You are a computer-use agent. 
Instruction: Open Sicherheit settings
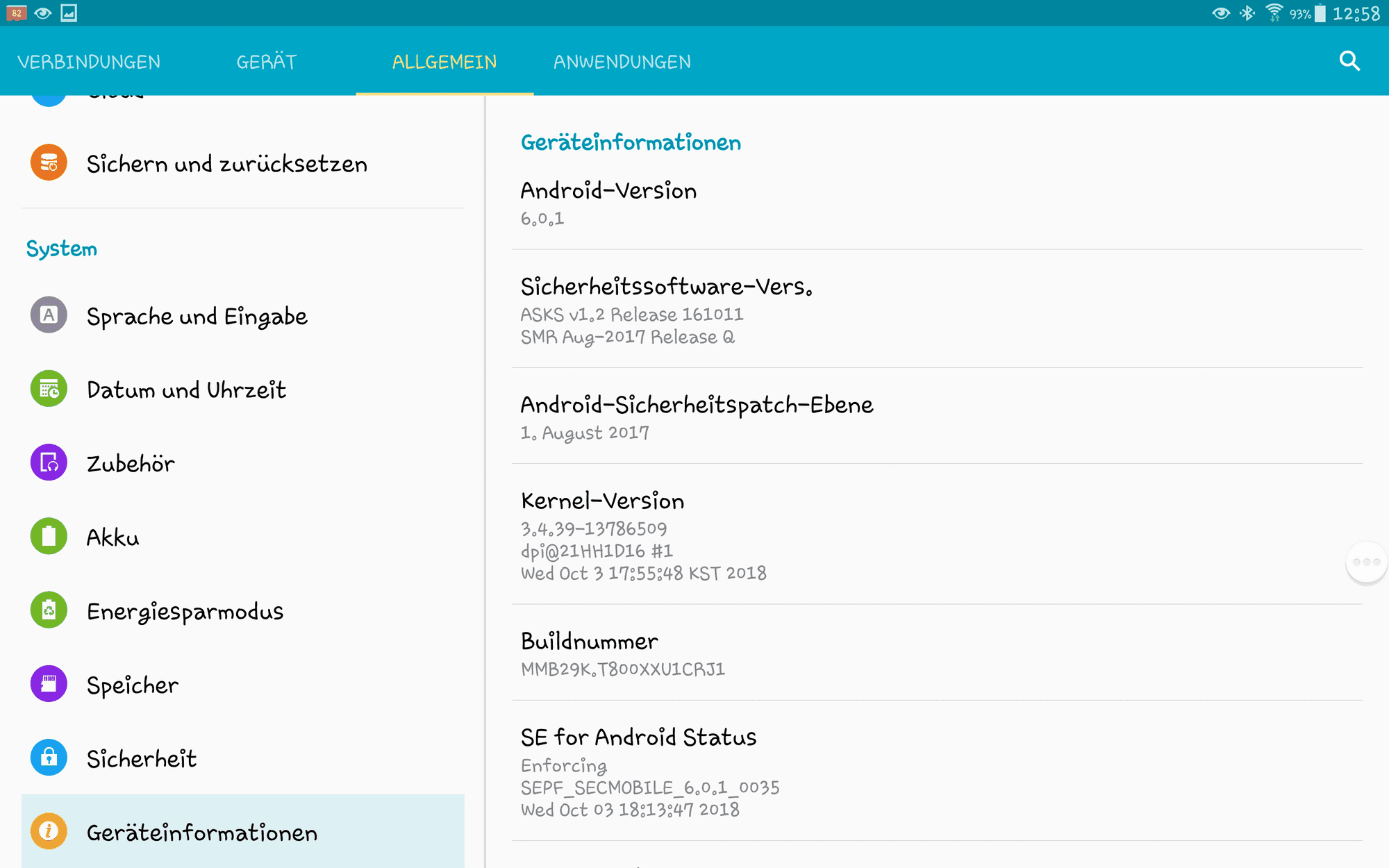(243, 758)
